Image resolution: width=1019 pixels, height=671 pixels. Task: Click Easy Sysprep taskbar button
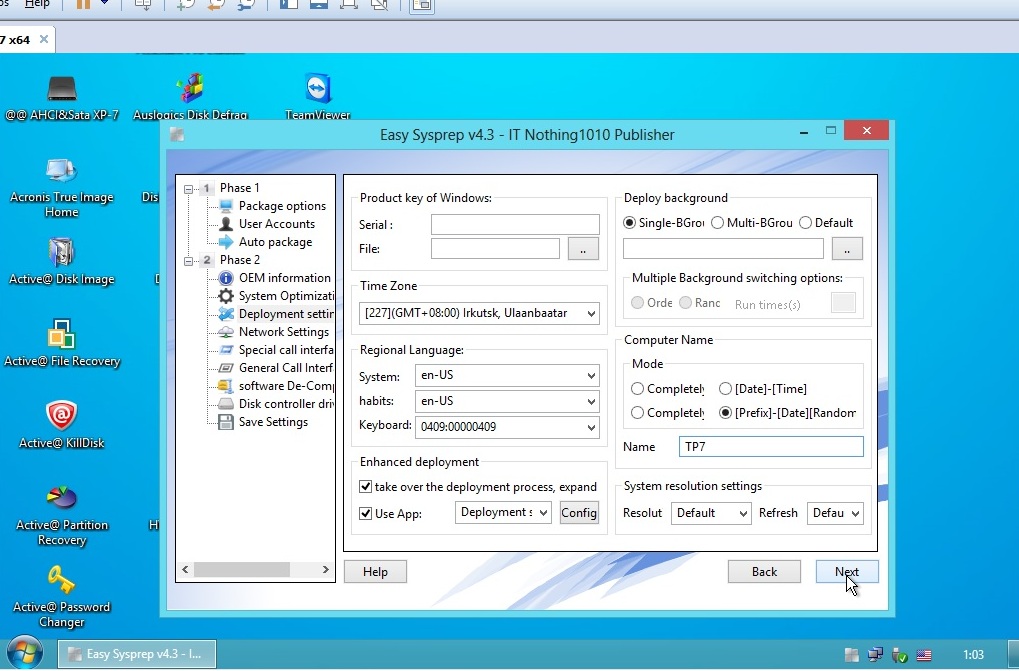(137, 654)
